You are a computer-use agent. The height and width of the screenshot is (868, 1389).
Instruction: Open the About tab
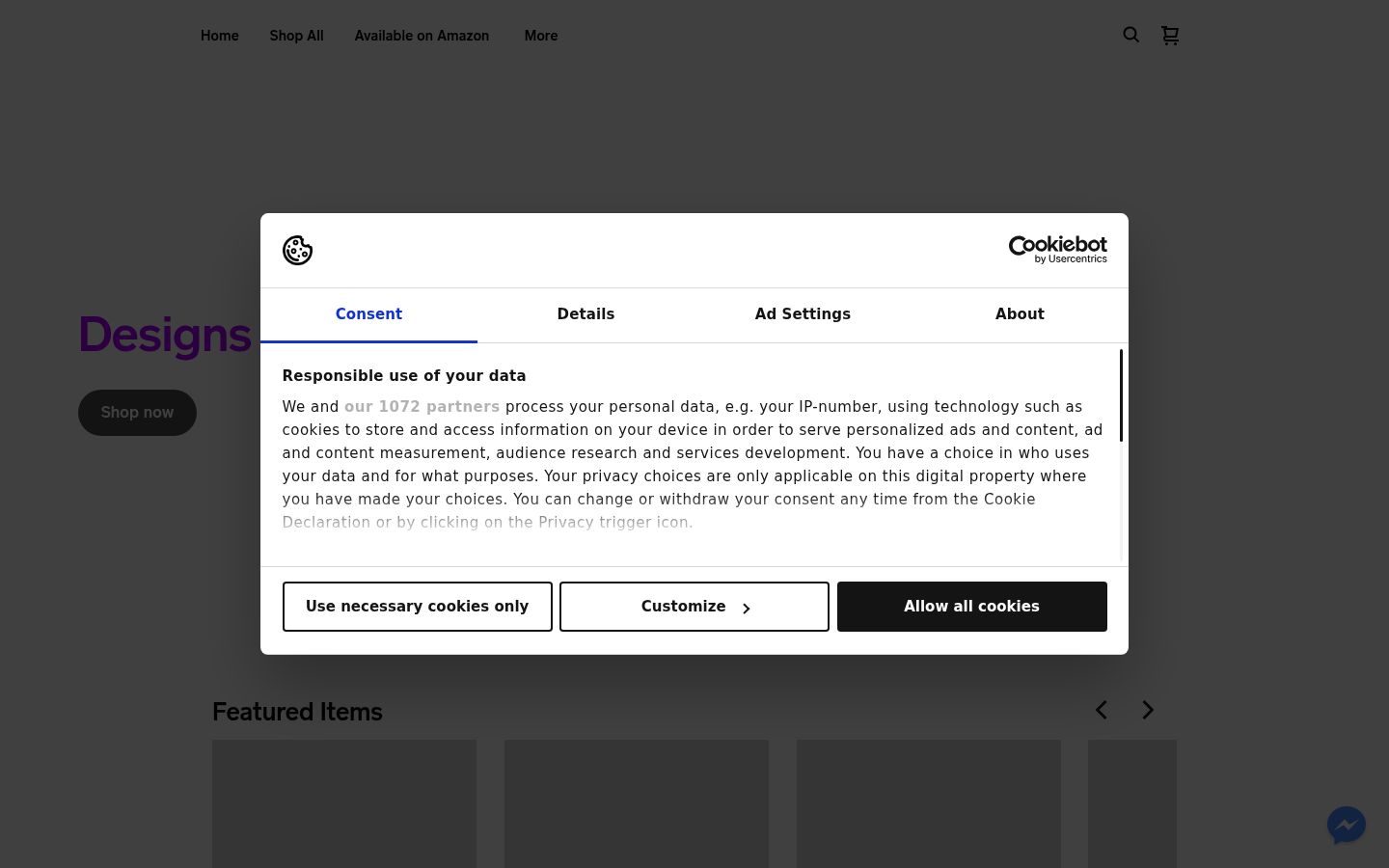coord(1020,314)
